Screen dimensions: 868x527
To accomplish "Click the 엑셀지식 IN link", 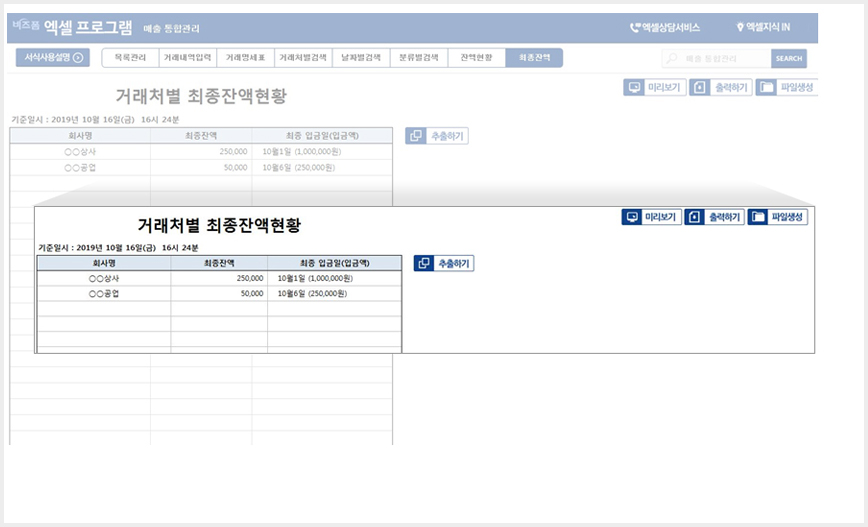I will tap(763, 27).
